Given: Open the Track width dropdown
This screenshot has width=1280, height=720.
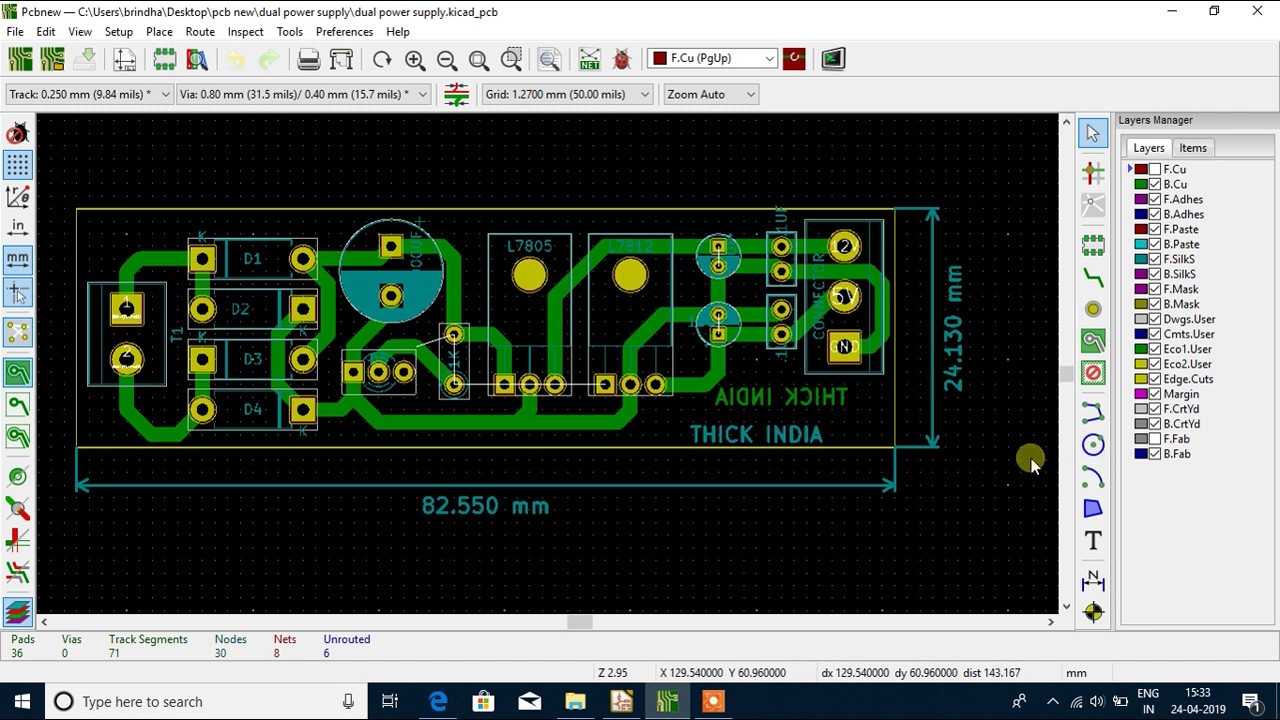Looking at the screenshot, I should tap(88, 94).
